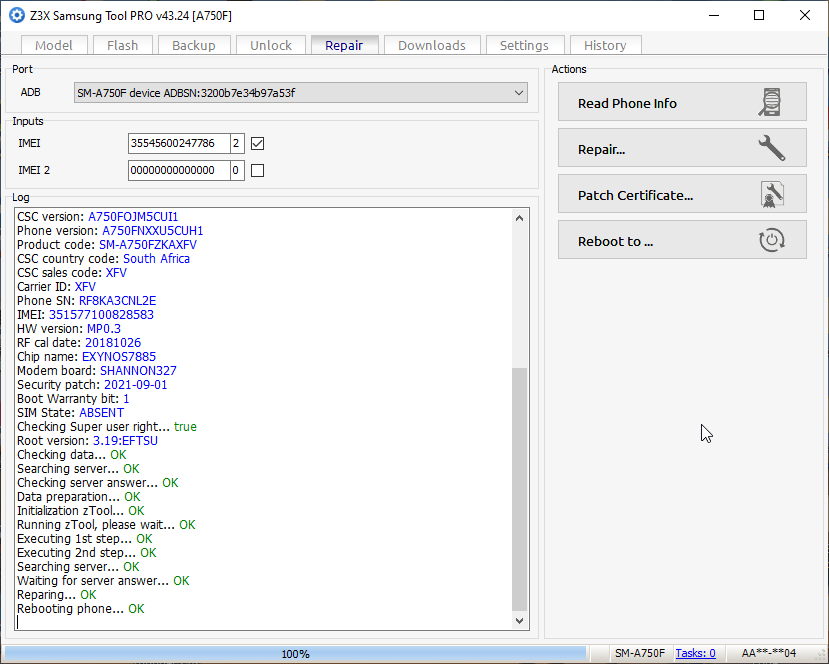This screenshot has width=829, height=664.
Task: Open the Flash tab
Action: [x=123, y=45]
